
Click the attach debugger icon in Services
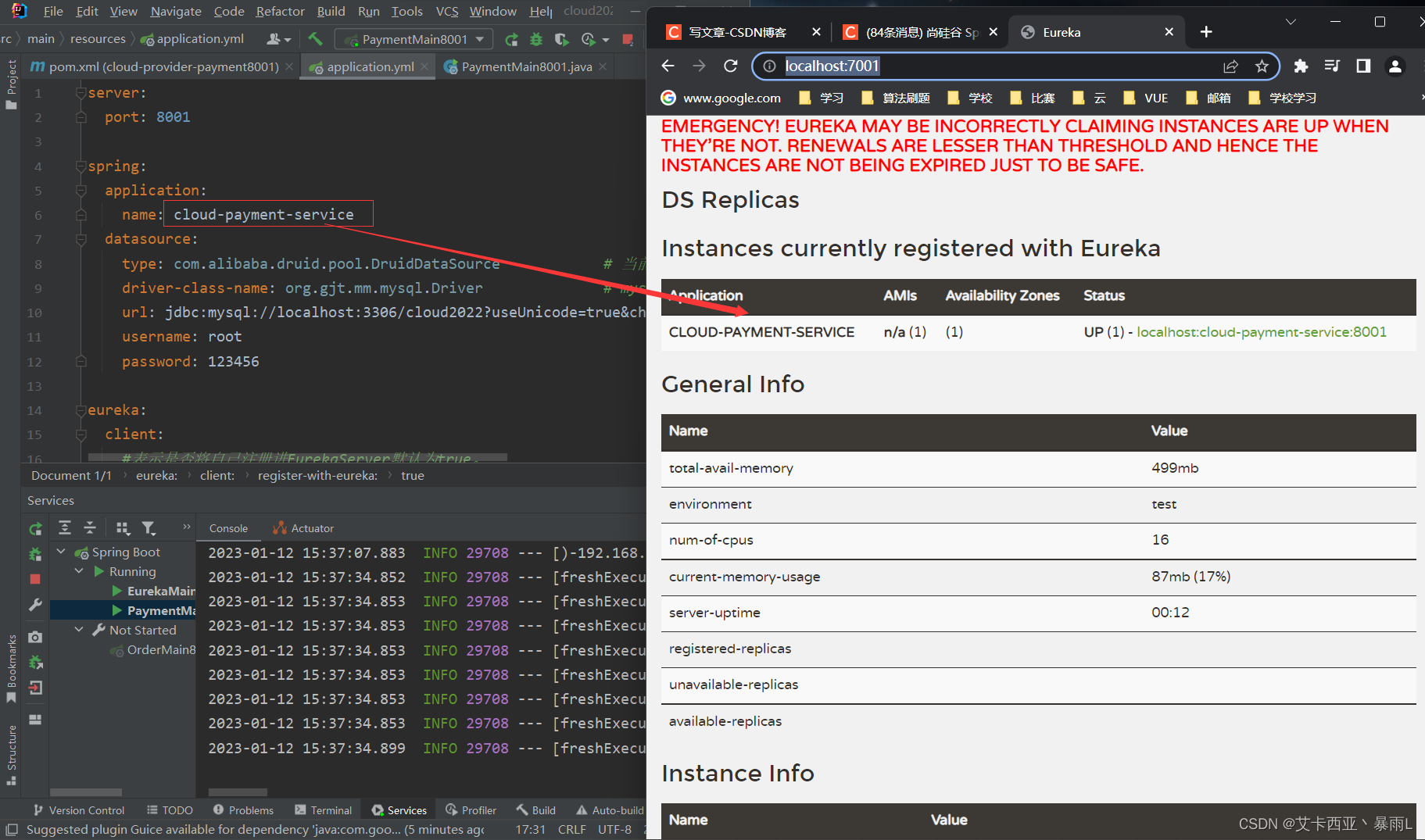click(x=35, y=663)
